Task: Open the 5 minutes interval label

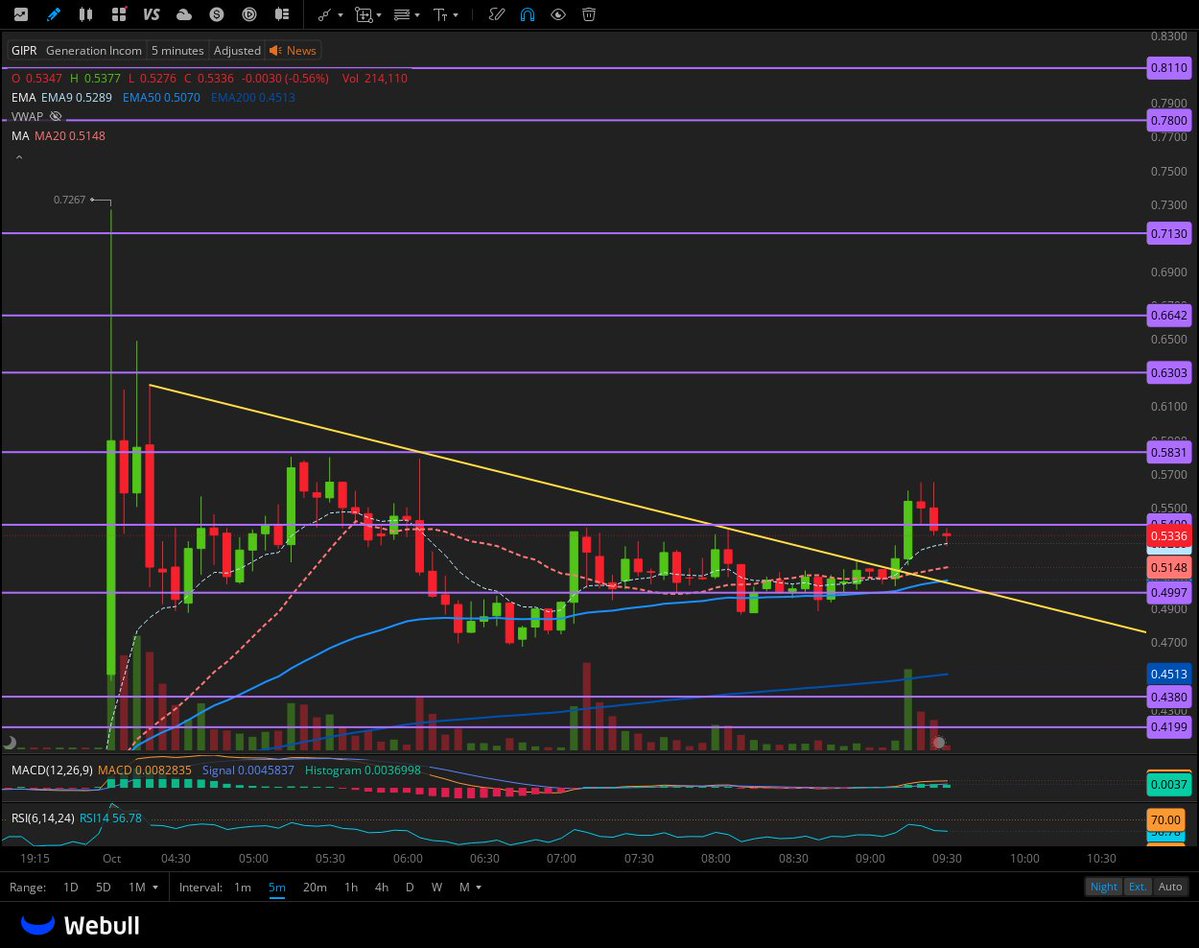Action: point(177,50)
